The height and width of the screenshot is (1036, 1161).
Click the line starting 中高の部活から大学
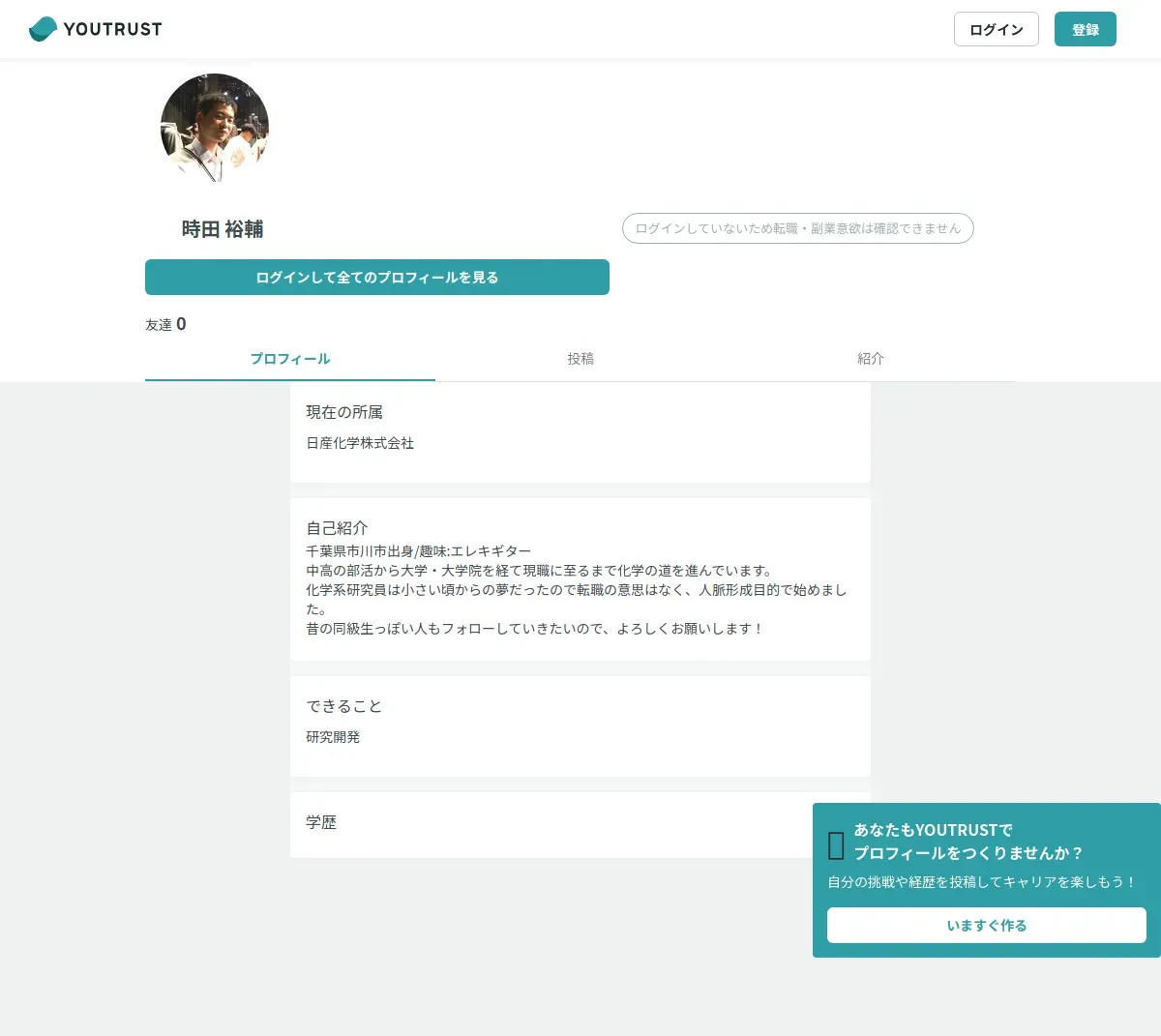539,571
